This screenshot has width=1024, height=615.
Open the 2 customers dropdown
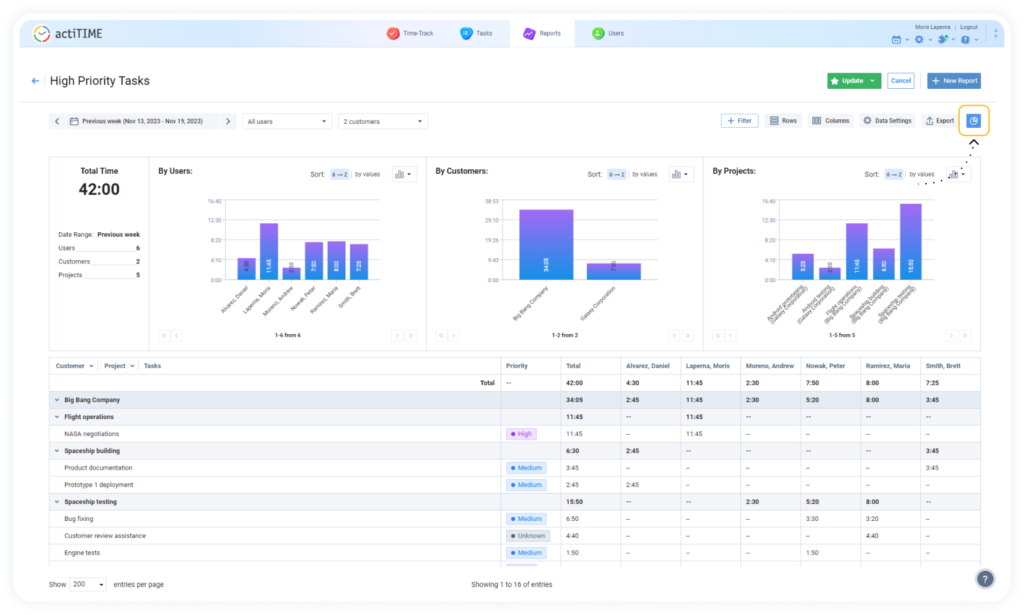381,120
